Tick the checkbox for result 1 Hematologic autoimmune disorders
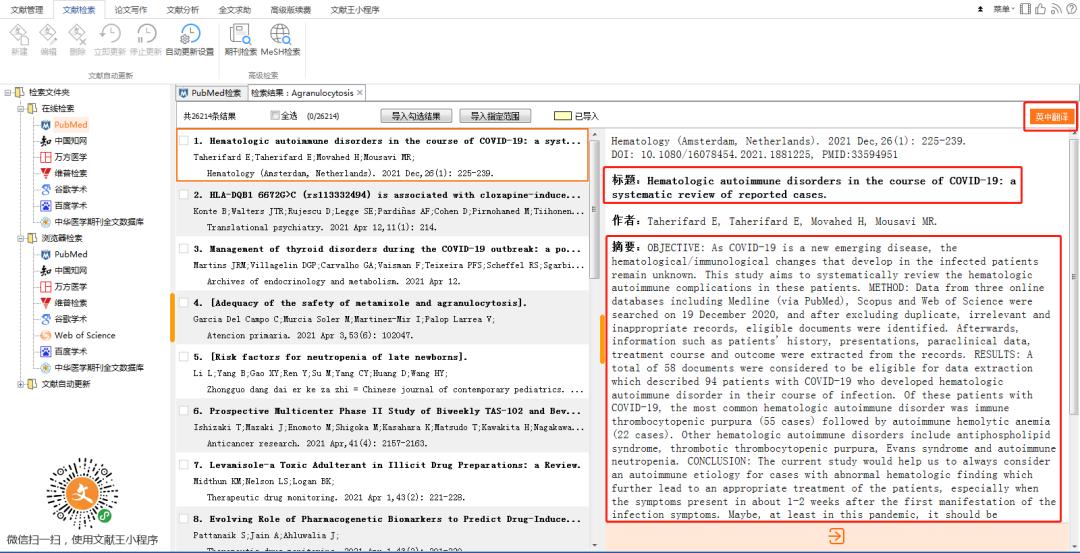The width and height of the screenshot is (1080, 553). click(184, 141)
